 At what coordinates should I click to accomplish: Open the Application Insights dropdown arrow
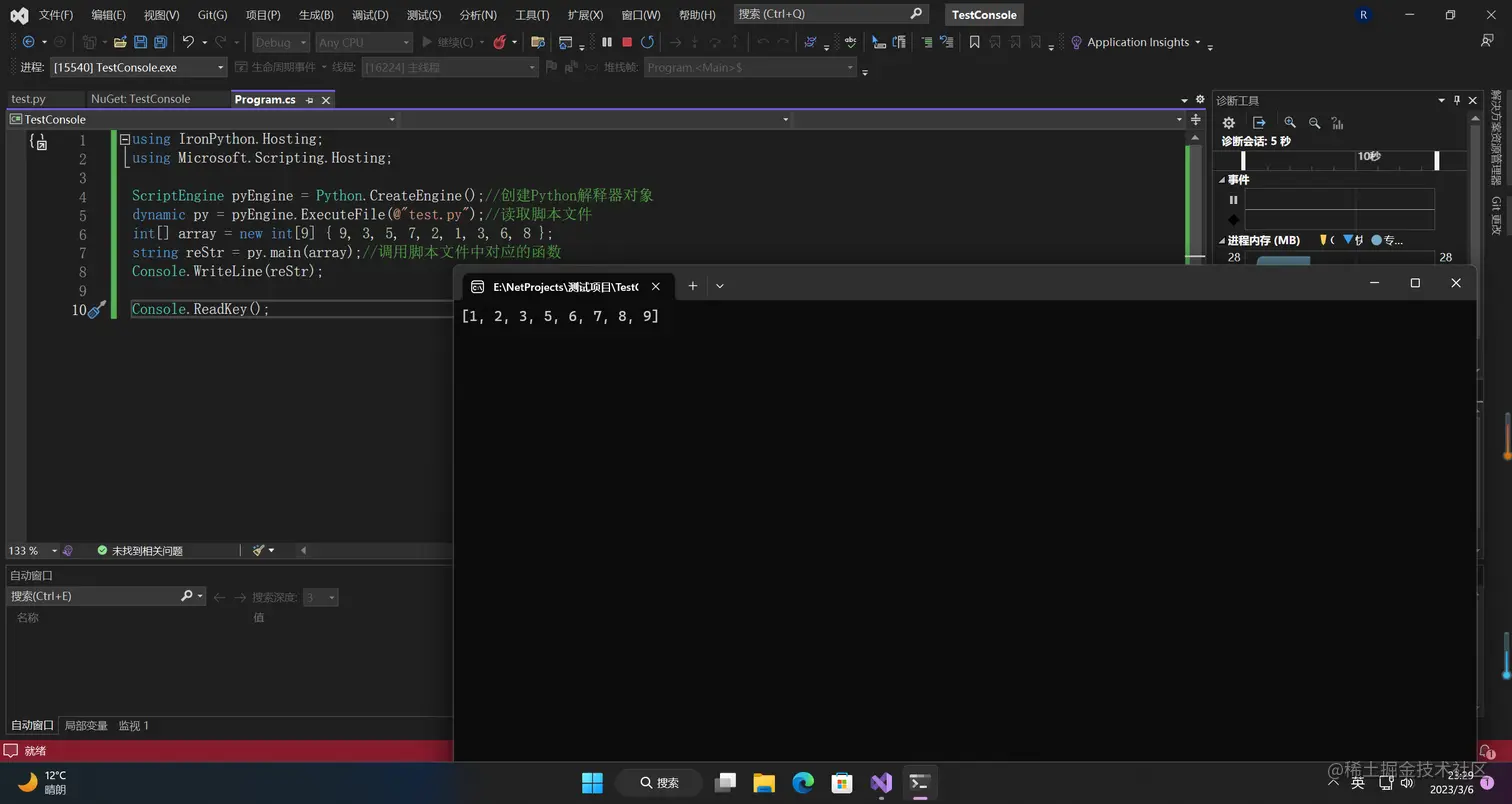pos(1198,42)
